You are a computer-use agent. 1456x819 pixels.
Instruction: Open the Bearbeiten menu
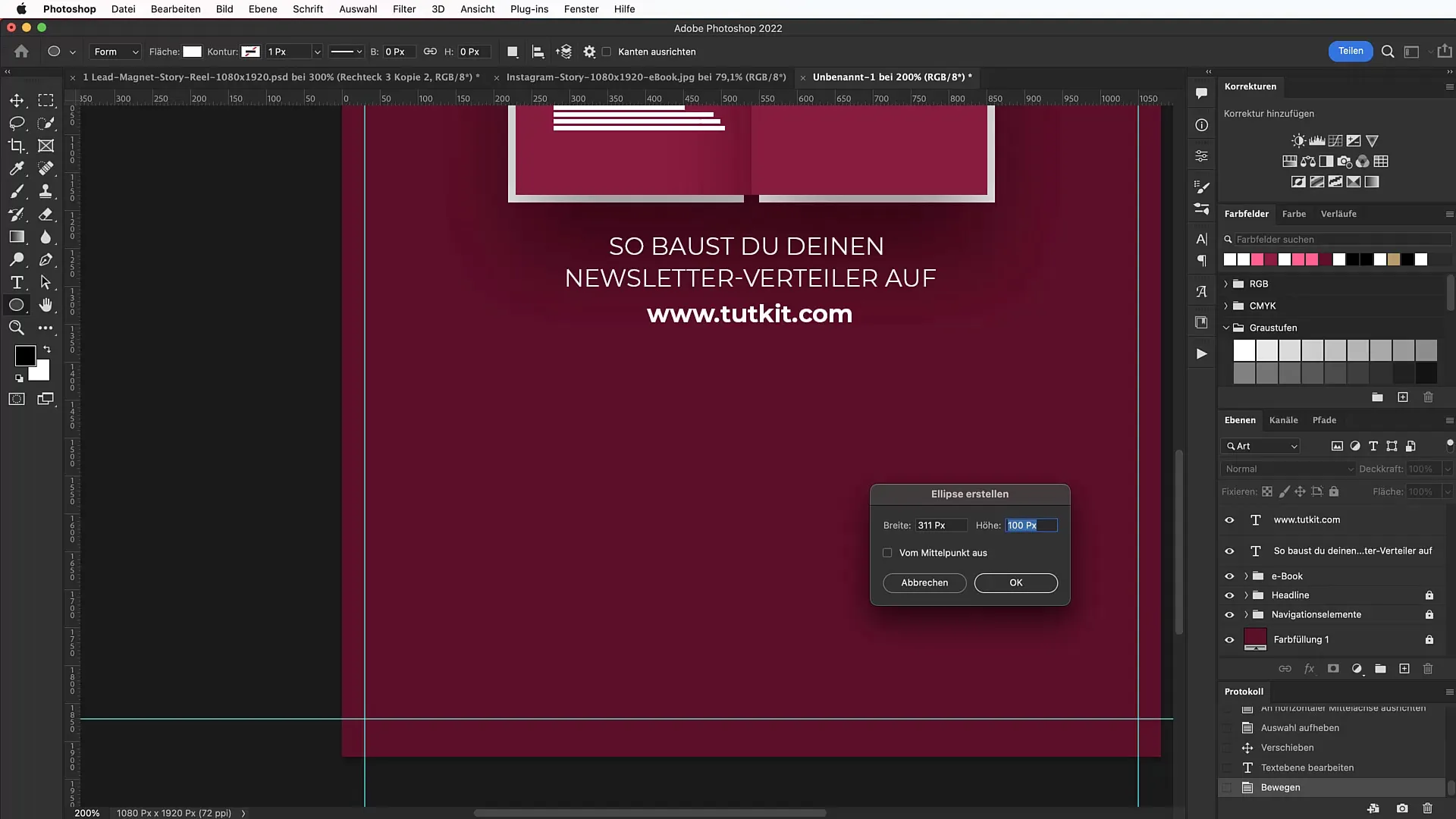click(175, 9)
